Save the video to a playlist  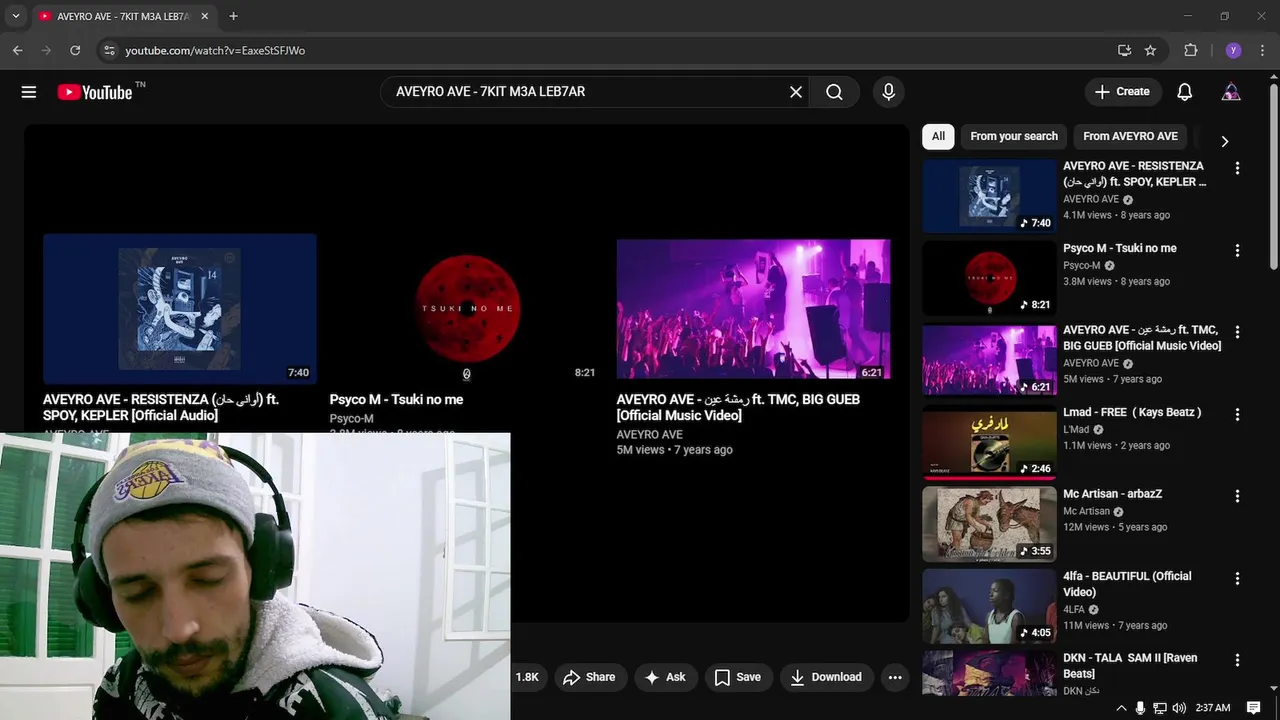[737, 677]
